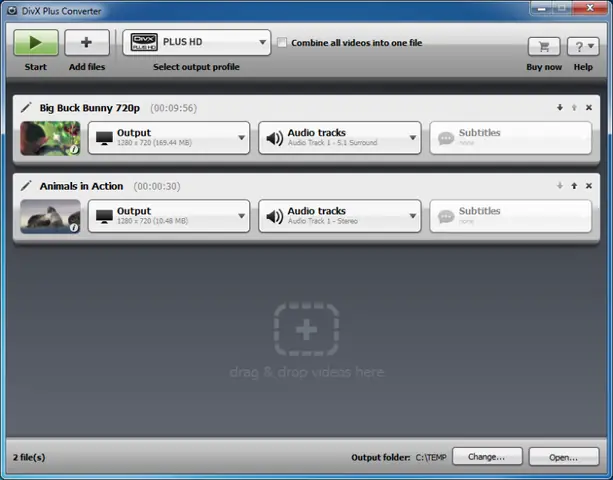Image resolution: width=613 pixels, height=480 pixels.
Task: Remove Big Buck Bunny 720p from the list
Action: [589, 108]
